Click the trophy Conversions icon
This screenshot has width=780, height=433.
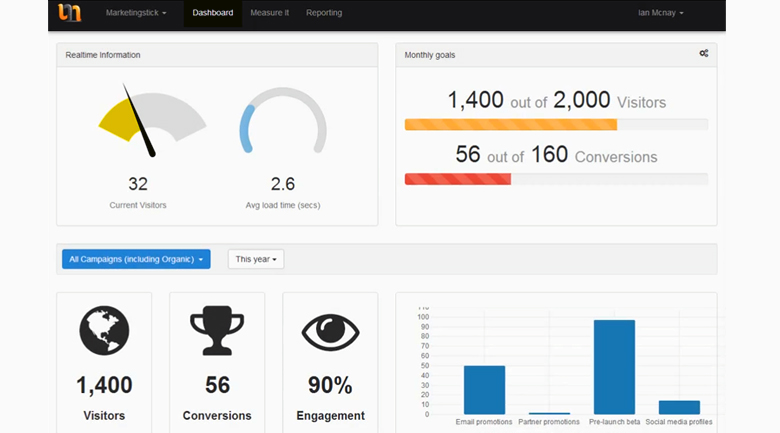coord(217,331)
